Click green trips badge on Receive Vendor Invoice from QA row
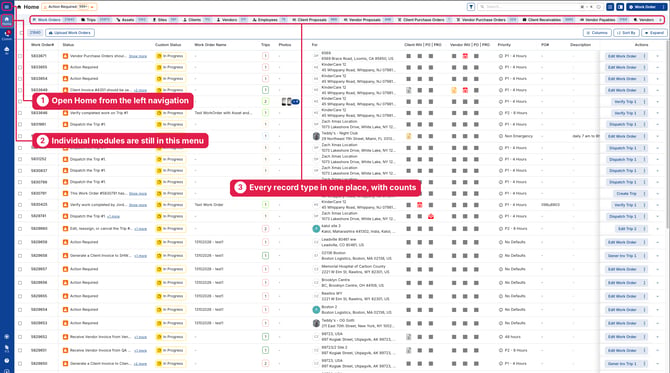 tap(265, 350)
